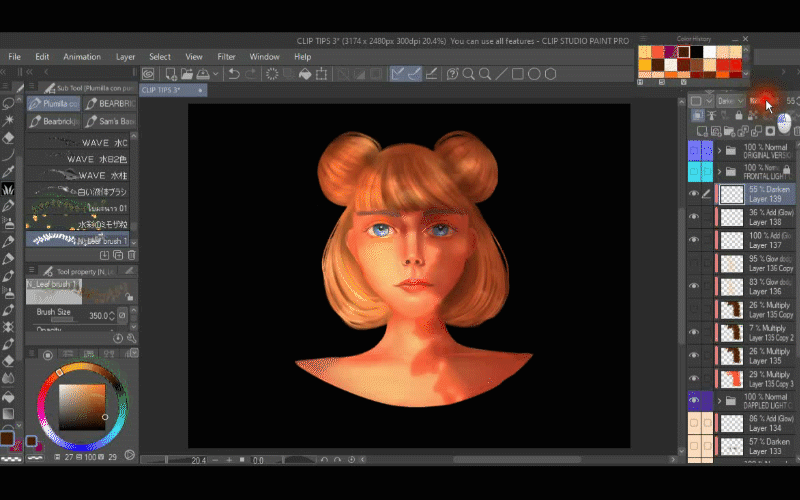Viewport: 800px width, 500px height.
Task: Delete sub tool with the trash icon
Action: point(131,255)
